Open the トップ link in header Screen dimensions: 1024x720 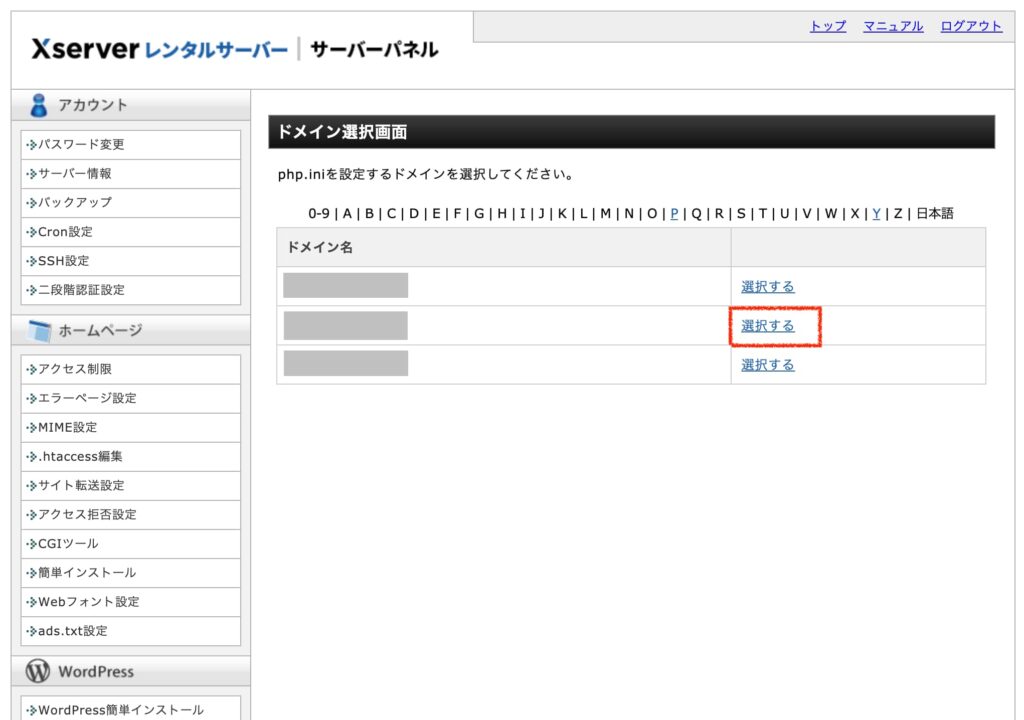coord(827,26)
